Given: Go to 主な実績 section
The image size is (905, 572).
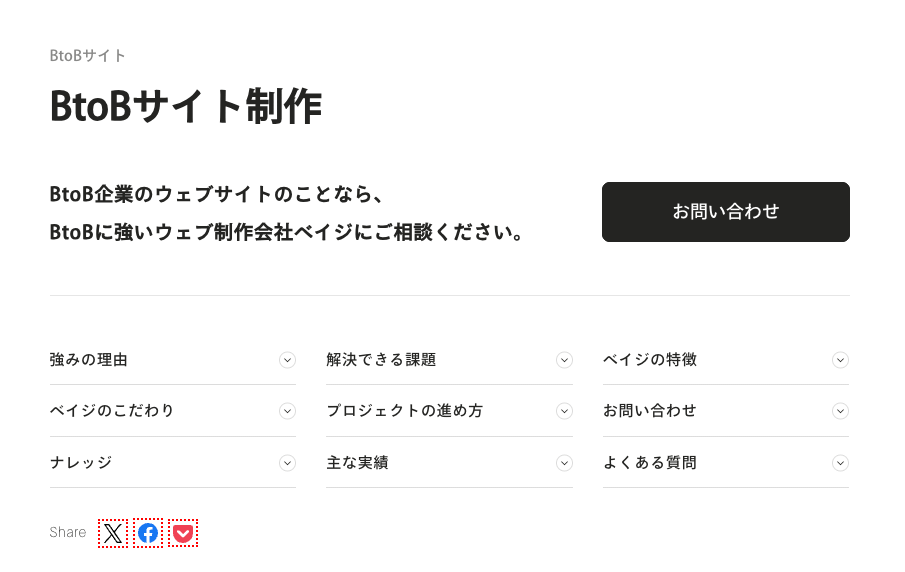Looking at the screenshot, I should tap(357, 463).
